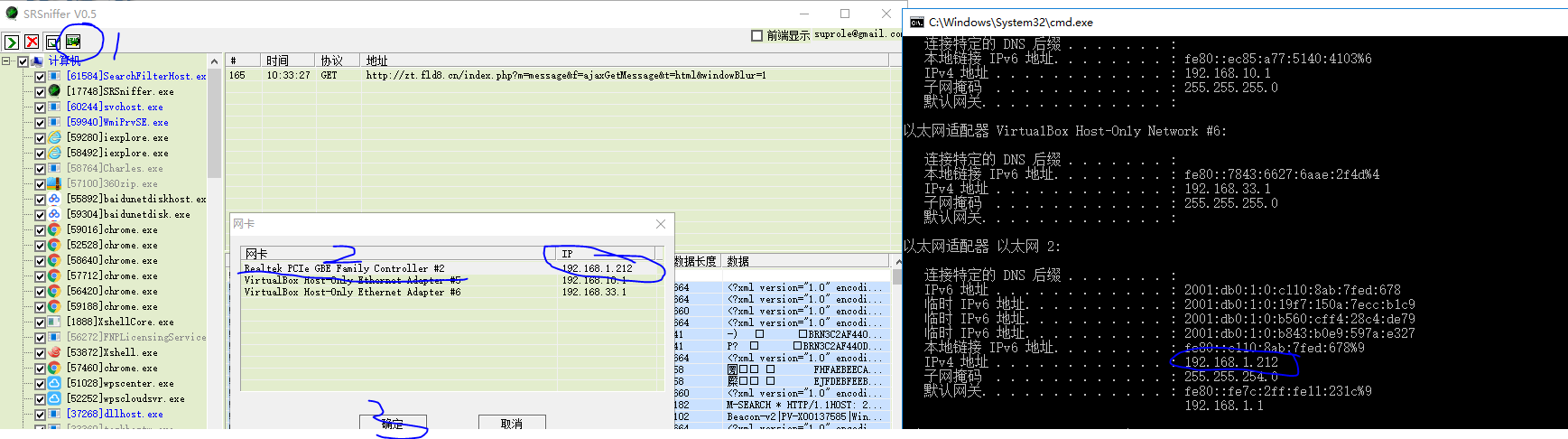The width and height of the screenshot is (1568, 439).
Task: Click the 360zip.exe process icon
Action: pos(54,183)
